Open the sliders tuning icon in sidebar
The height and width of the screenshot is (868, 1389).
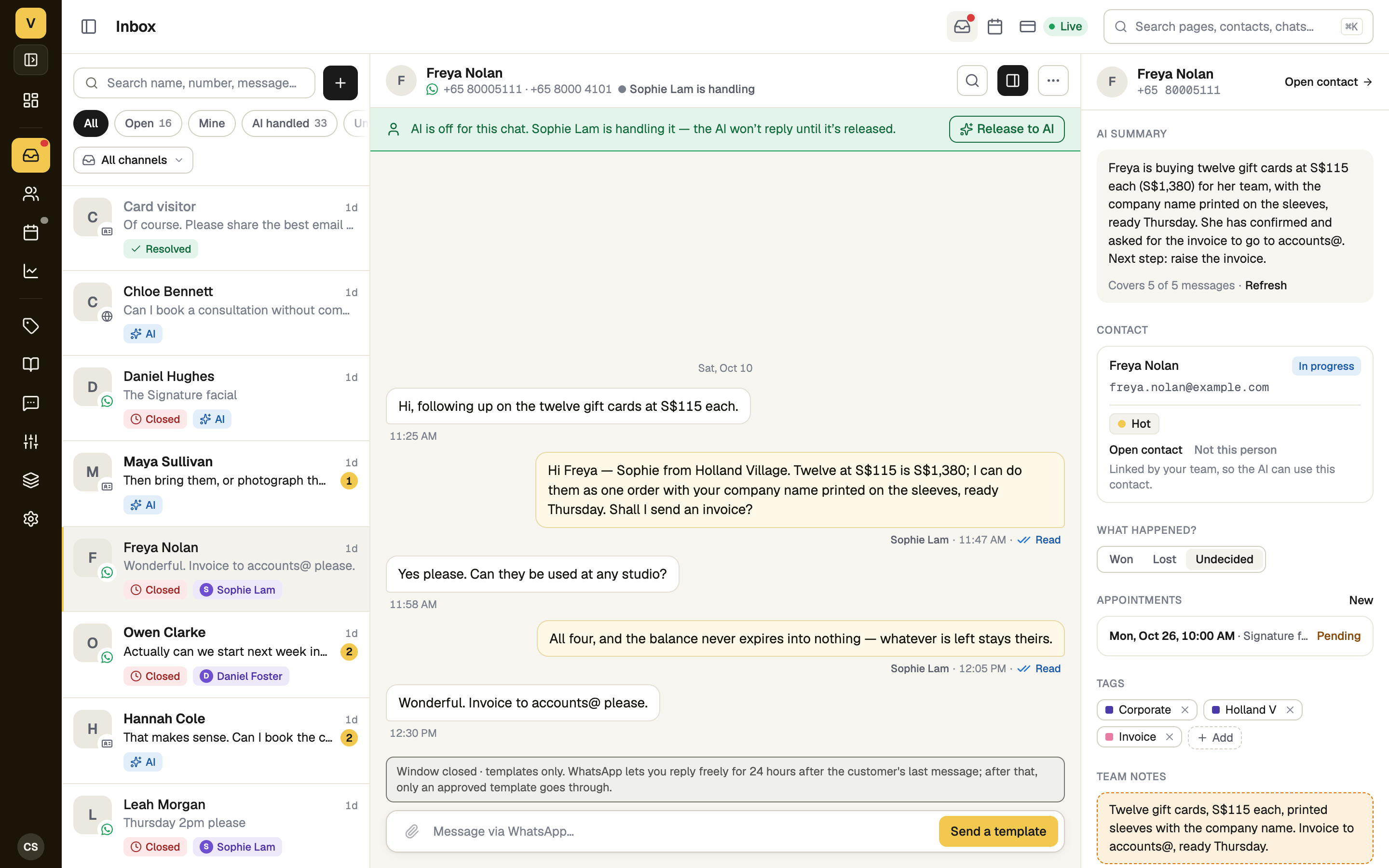click(30, 441)
